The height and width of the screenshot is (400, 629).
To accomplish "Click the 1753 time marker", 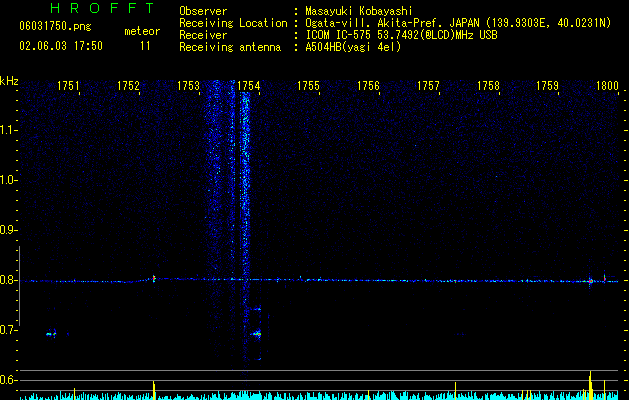I will pyautogui.click(x=188, y=86).
